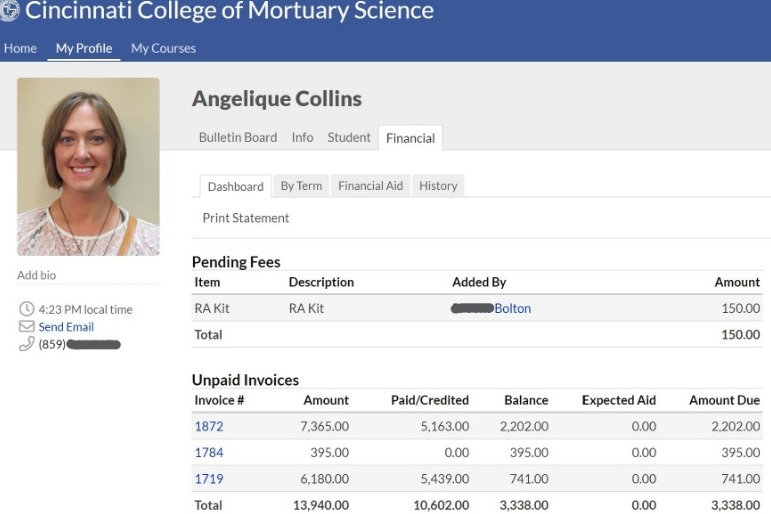This screenshot has width=771, height=514.
Task: Open the Bolton added-by link
Action: 513,308
